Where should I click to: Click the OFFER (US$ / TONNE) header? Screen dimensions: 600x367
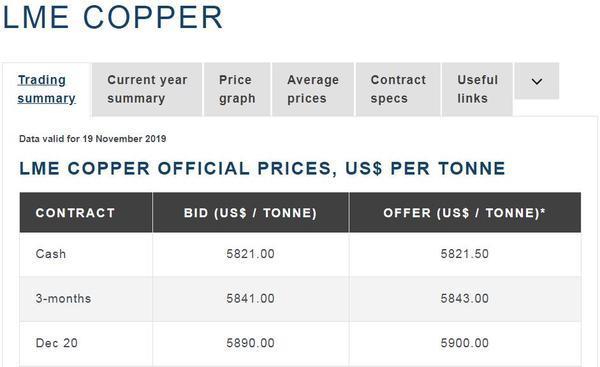(x=465, y=213)
